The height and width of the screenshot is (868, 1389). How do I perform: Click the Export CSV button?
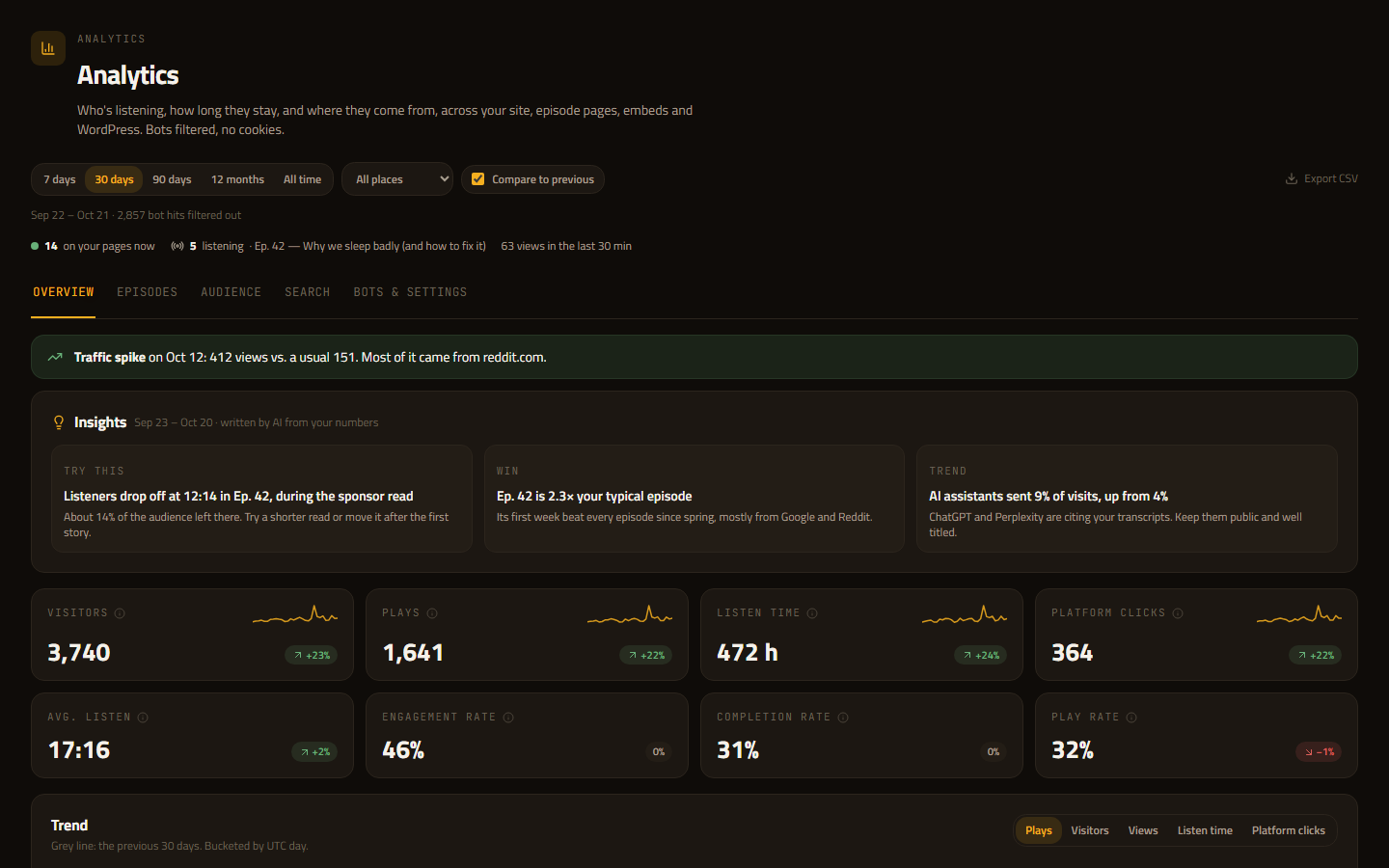[1321, 178]
